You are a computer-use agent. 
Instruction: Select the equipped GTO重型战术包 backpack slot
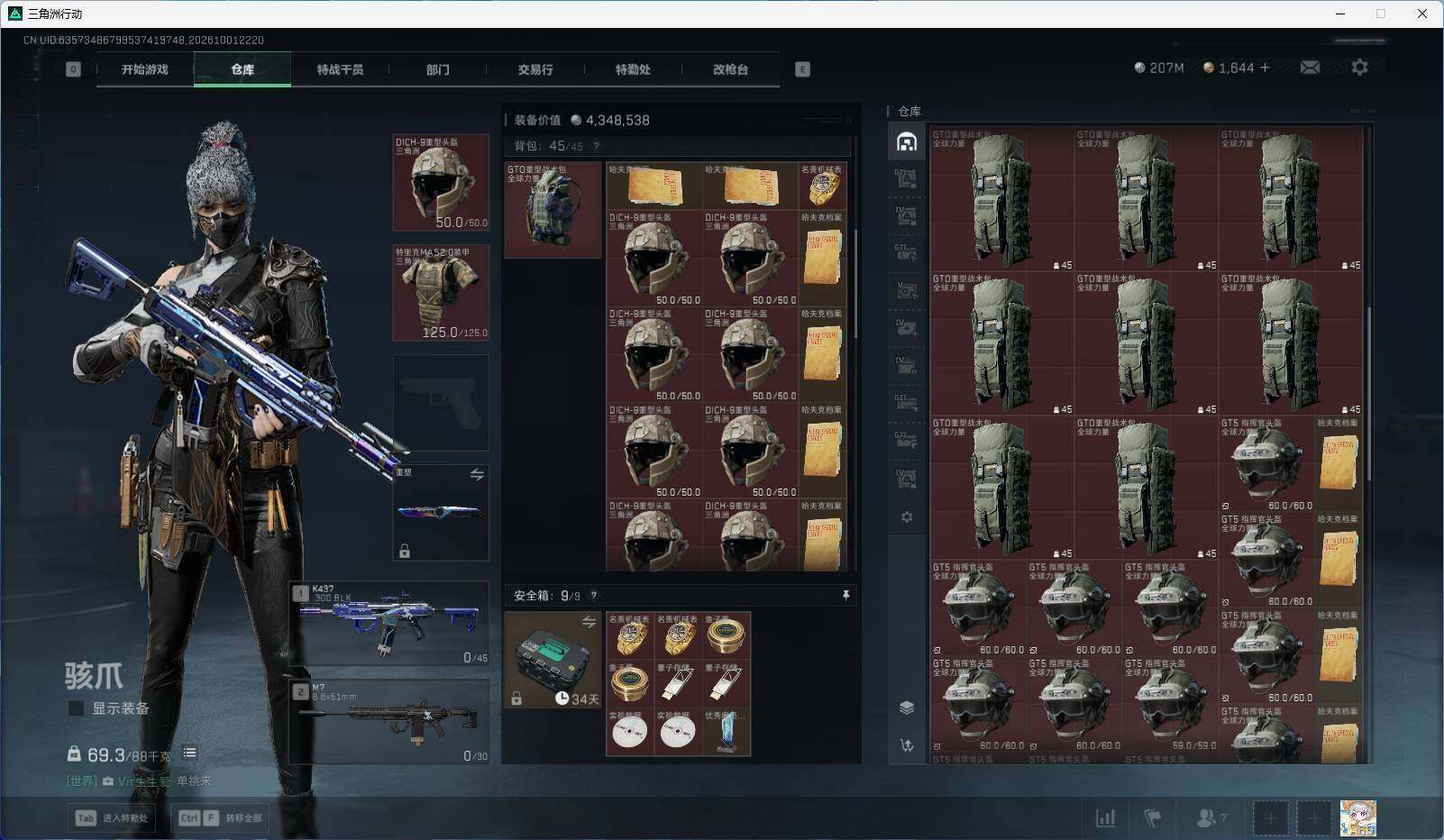pos(553,210)
